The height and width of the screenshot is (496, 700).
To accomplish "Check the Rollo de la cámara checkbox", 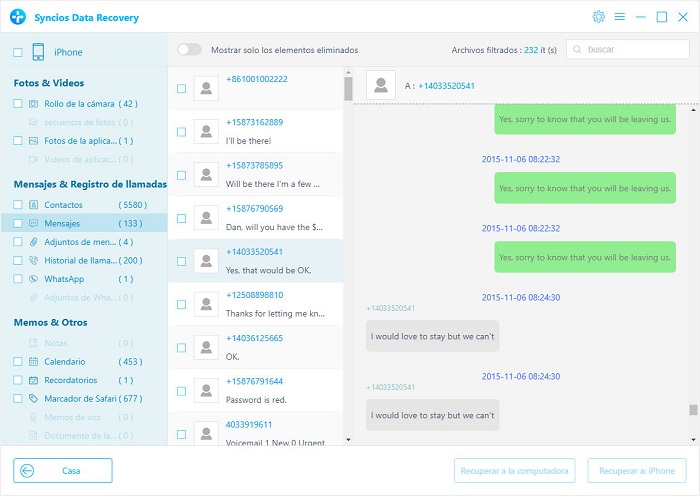I will pyautogui.click(x=18, y=104).
